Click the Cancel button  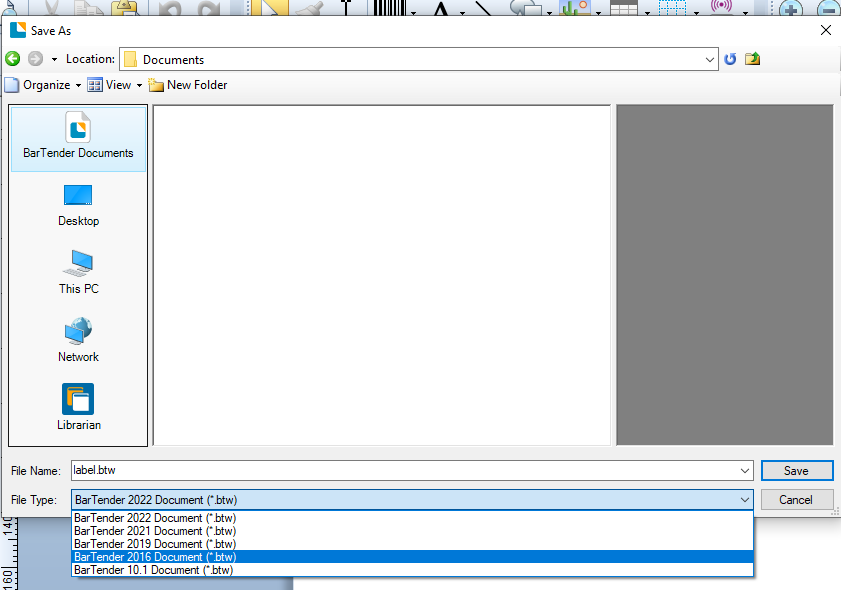tap(797, 499)
